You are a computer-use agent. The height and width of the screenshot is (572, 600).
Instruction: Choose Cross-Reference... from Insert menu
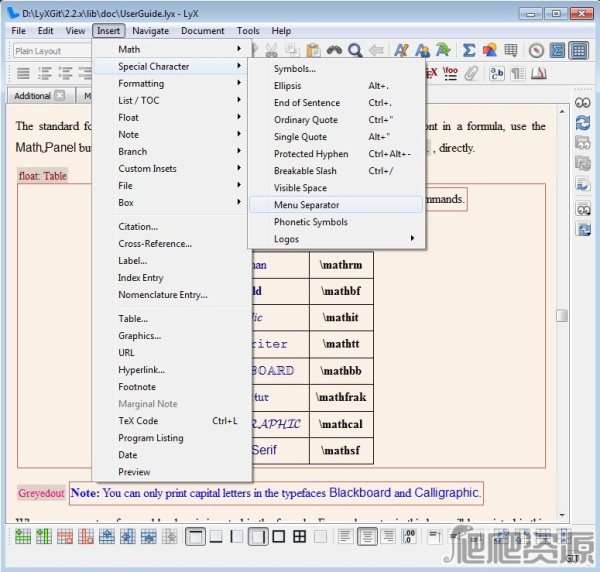coord(155,244)
